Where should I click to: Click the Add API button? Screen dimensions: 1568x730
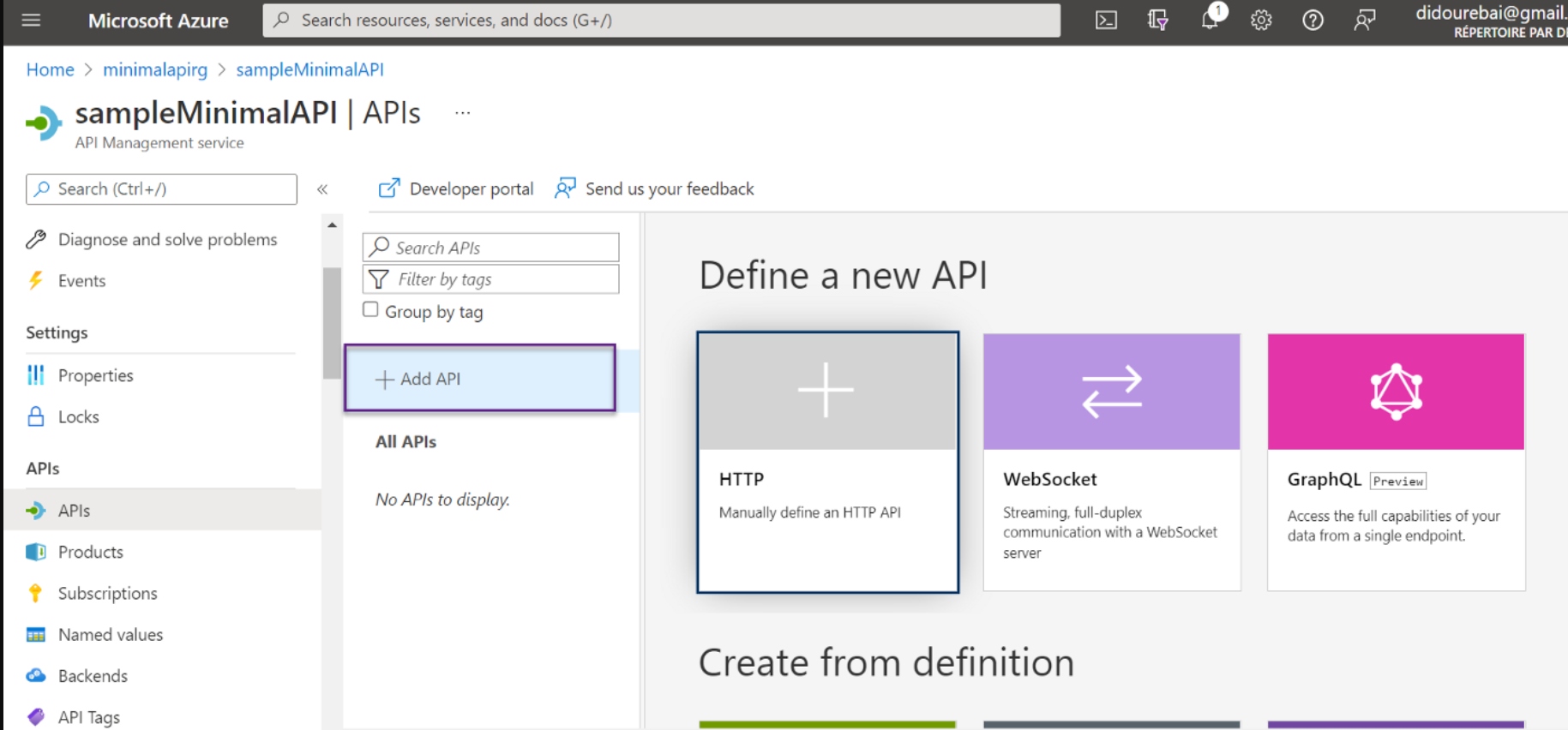479,379
